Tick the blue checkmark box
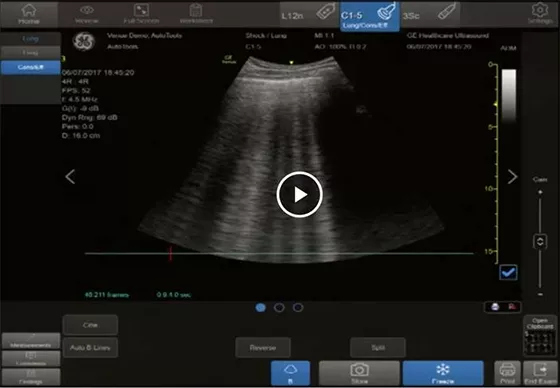This screenshot has width=560, height=388. pos(508,273)
